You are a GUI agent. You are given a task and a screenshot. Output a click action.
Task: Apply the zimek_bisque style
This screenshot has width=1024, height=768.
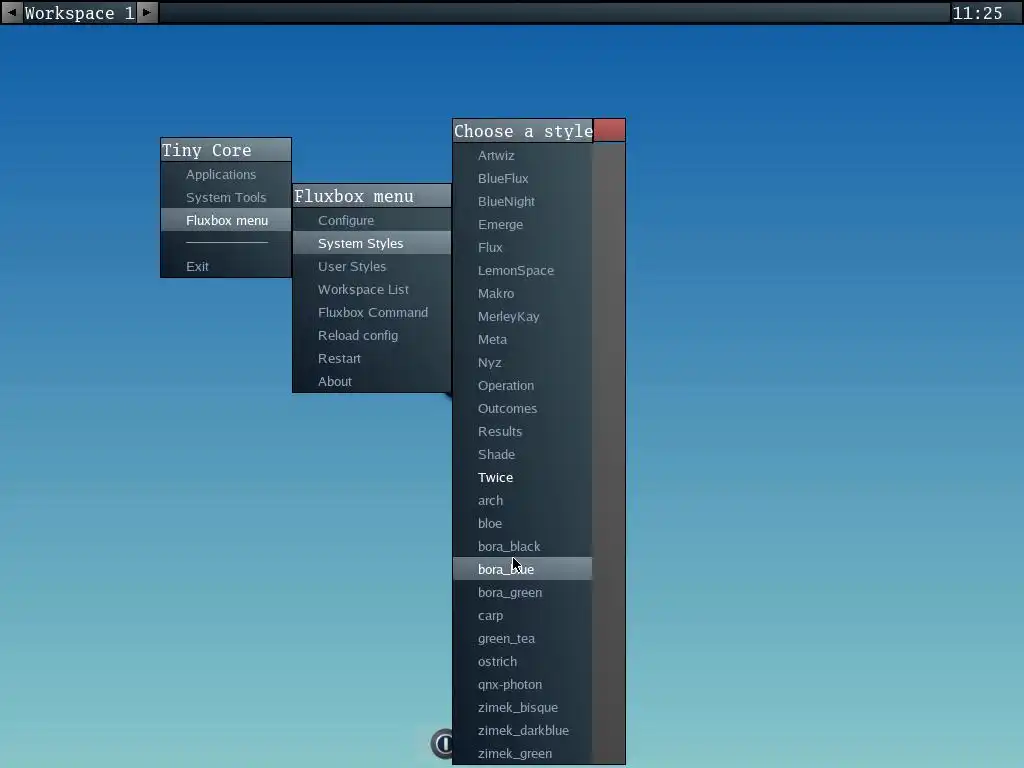click(x=522, y=707)
